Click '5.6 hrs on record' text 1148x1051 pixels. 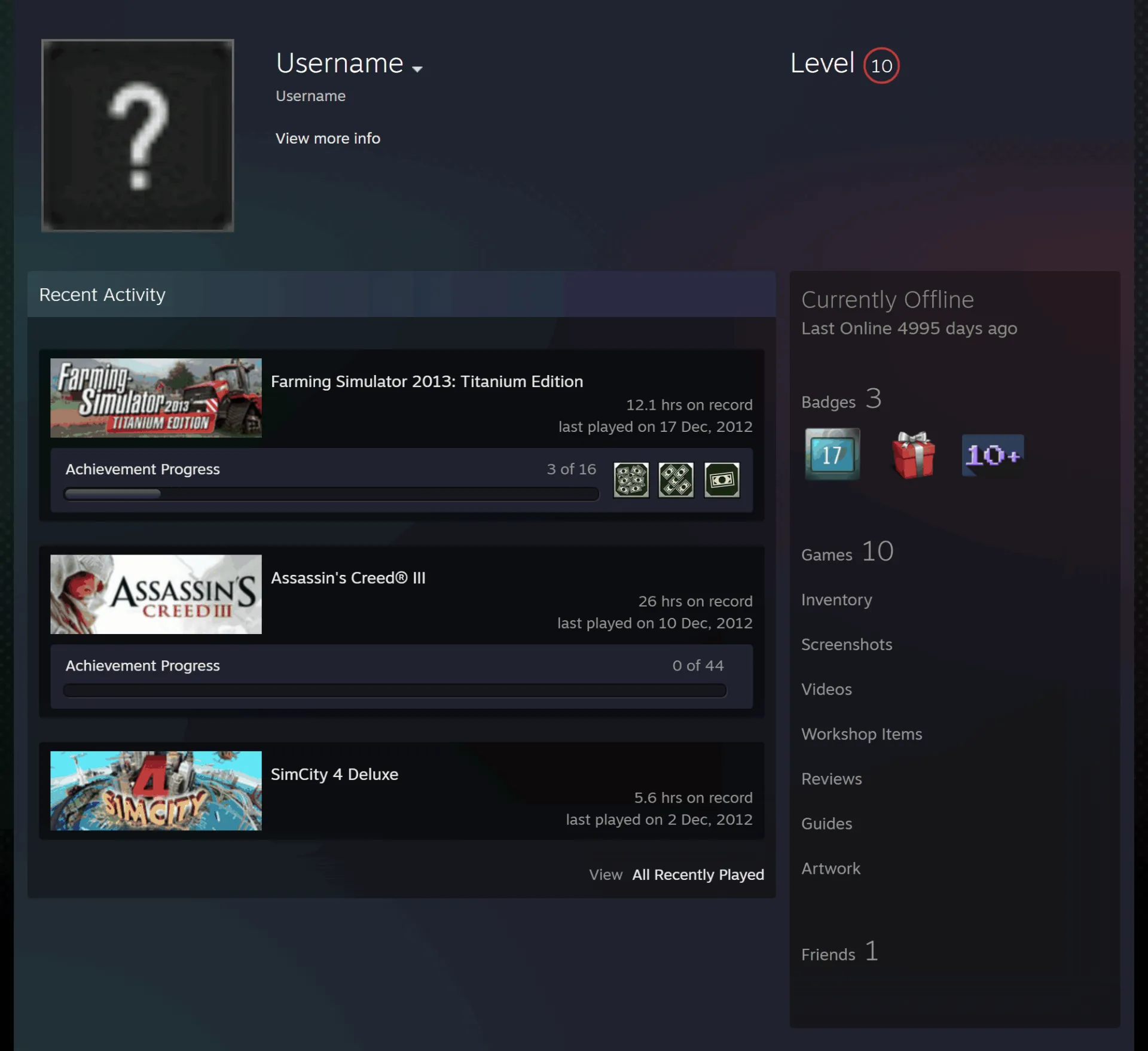point(693,797)
